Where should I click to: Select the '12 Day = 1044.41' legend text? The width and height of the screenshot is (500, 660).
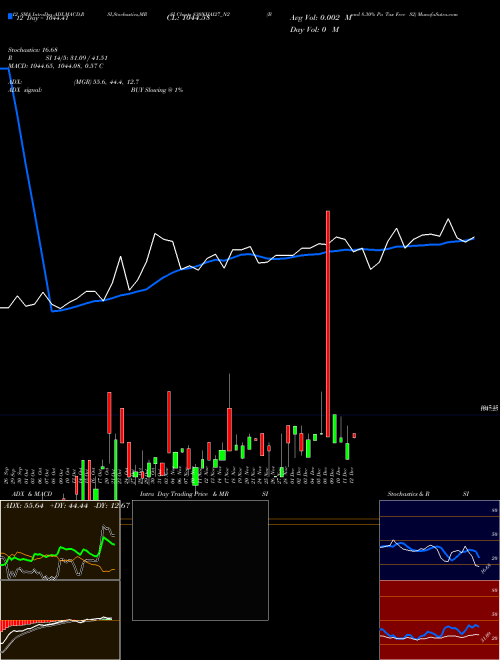(42, 18)
